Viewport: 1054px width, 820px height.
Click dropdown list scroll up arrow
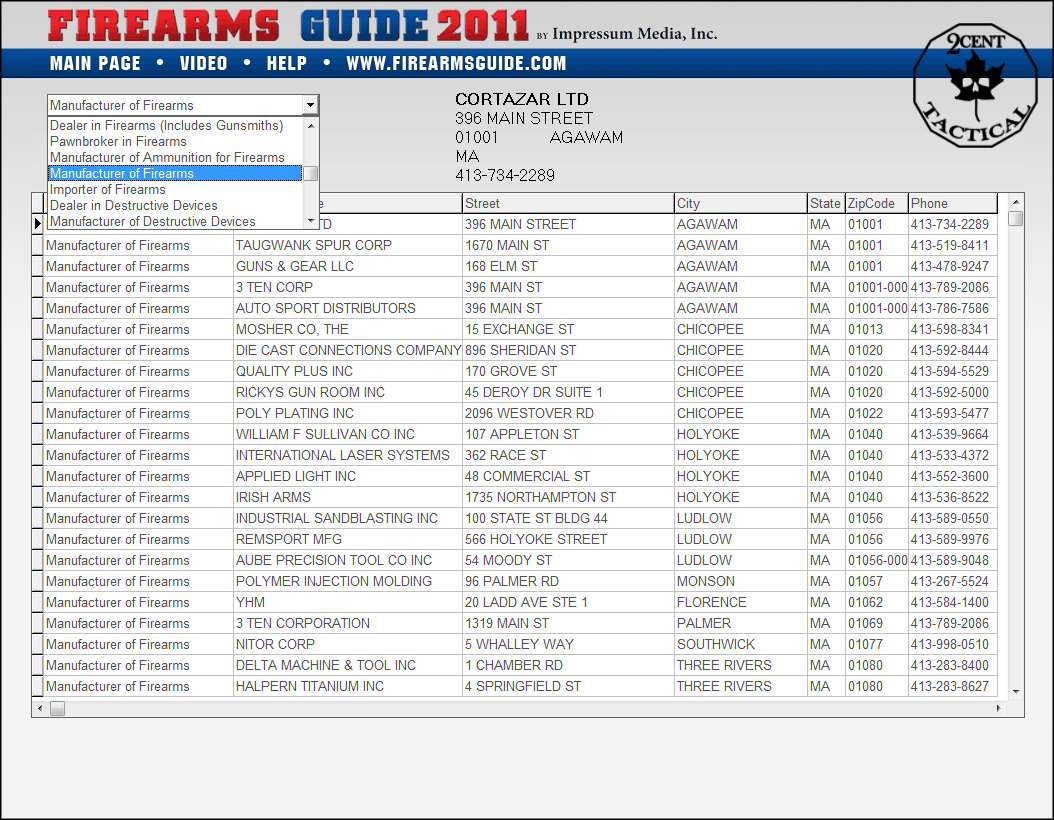[311, 125]
